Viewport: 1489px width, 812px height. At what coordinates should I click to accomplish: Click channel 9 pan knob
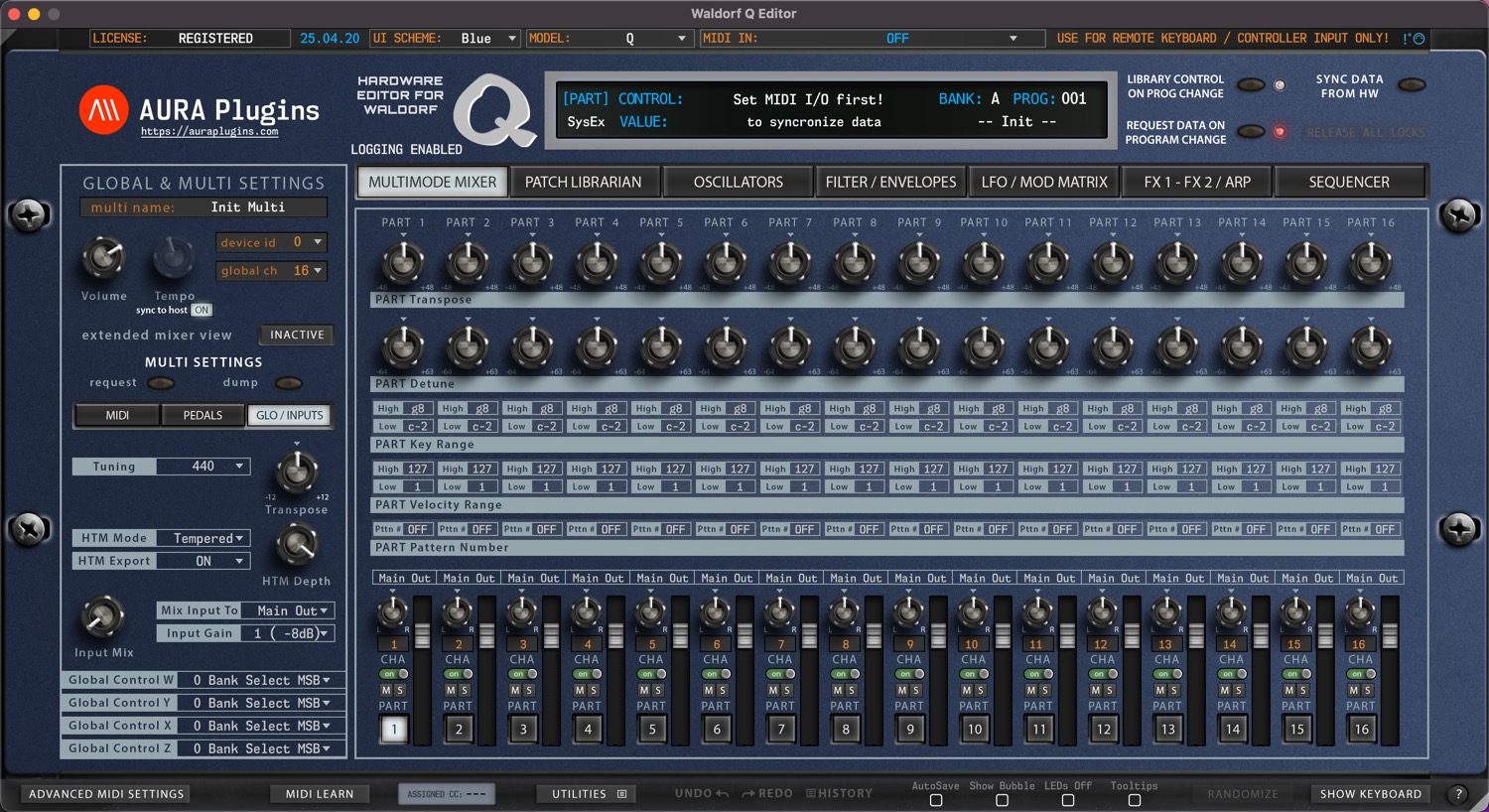coord(908,611)
